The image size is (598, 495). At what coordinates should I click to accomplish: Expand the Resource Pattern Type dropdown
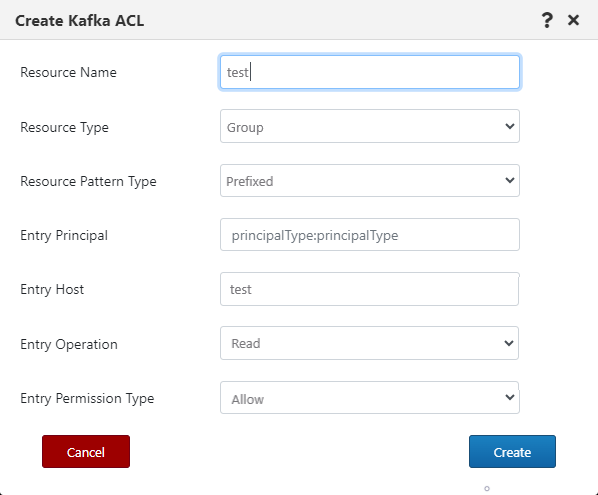(x=370, y=181)
